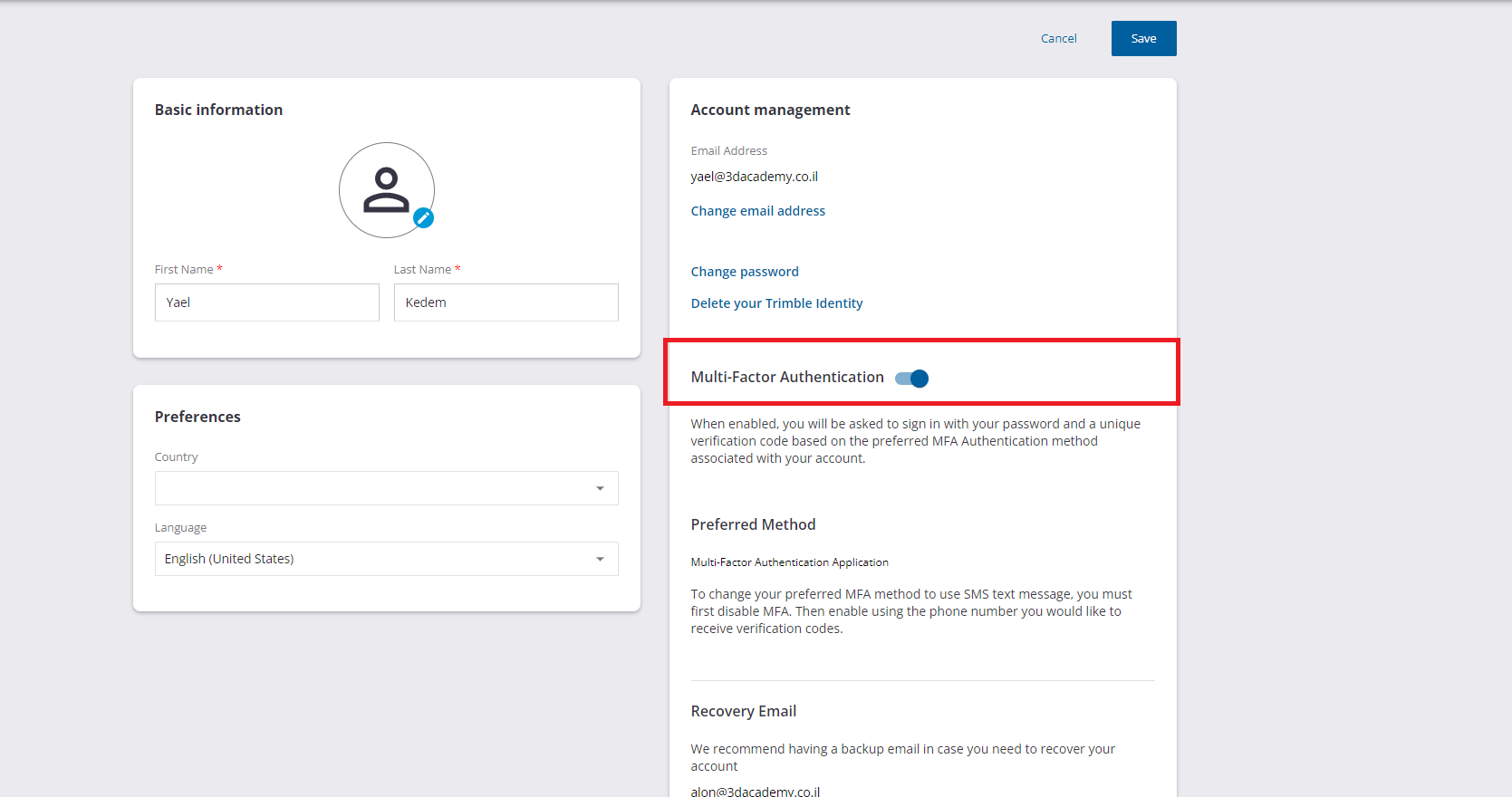The height and width of the screenshot is (797, 1512).
Task: Open the Change email address link
Action: (757, 211)
